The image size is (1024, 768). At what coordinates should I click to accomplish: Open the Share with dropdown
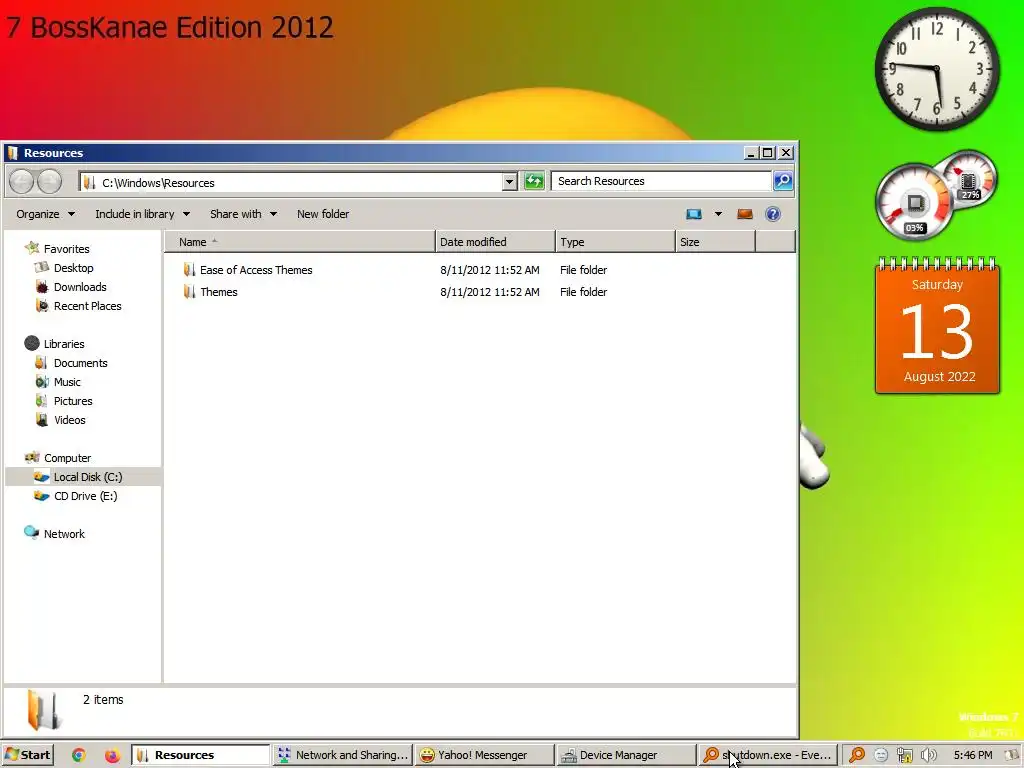pyautogui.click(x=243, y=214)
